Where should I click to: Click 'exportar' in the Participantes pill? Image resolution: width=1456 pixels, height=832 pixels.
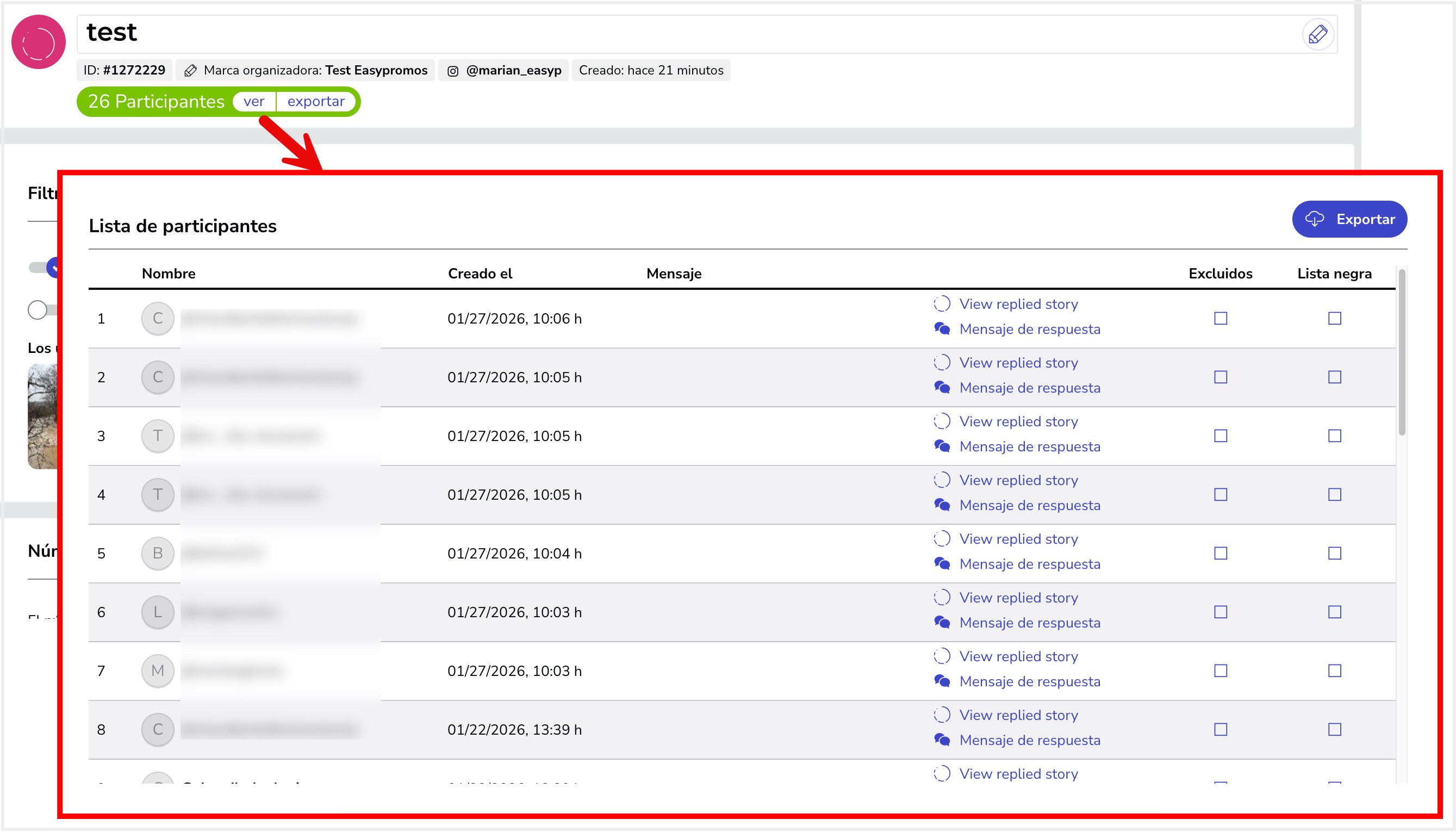[315, 102]
